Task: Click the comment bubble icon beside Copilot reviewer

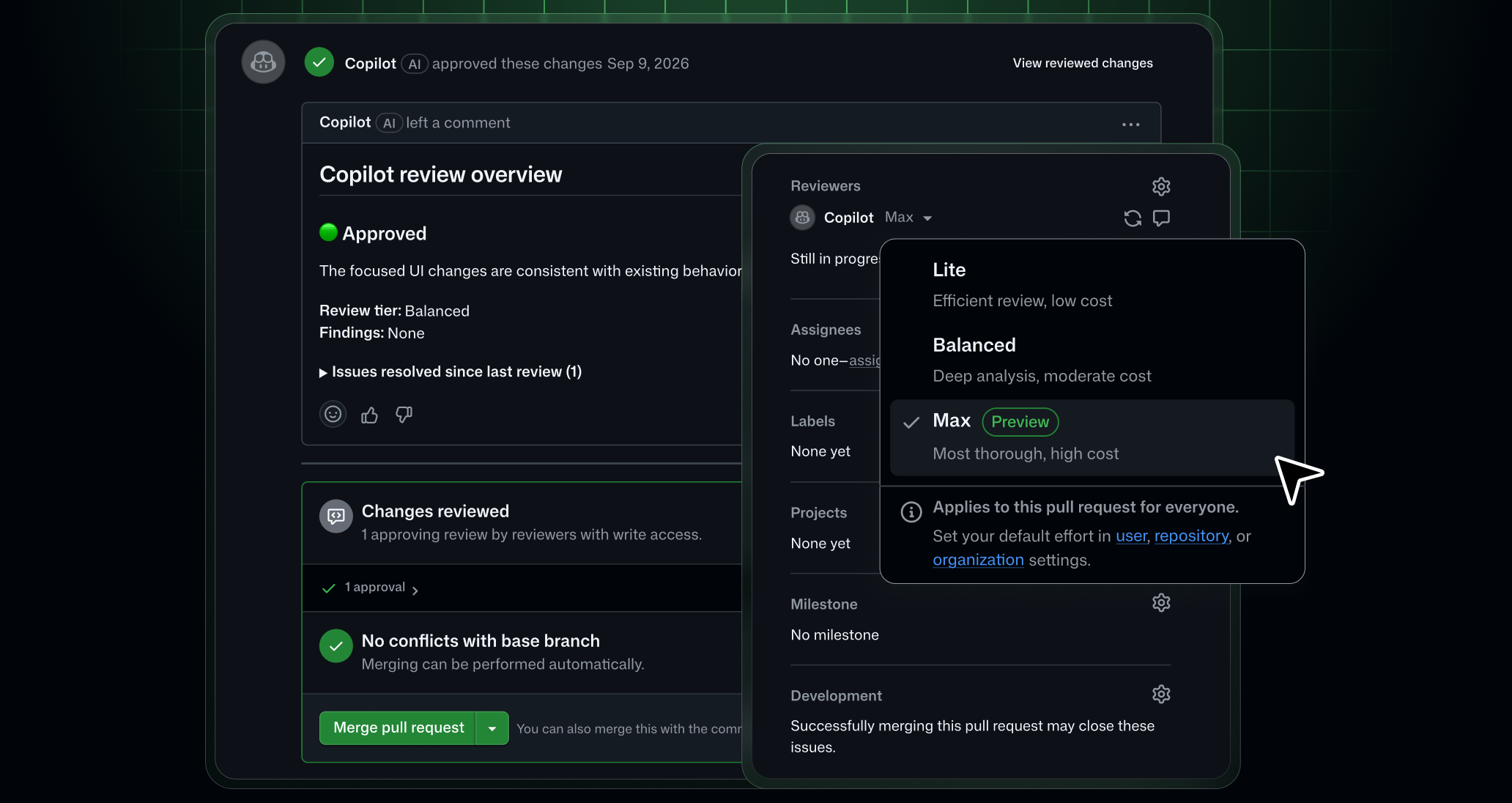Action: 1162,218
